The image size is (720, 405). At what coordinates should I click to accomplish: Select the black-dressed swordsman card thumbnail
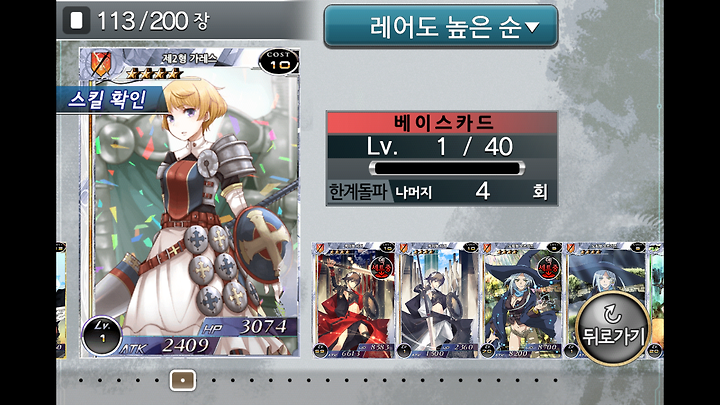438,300
